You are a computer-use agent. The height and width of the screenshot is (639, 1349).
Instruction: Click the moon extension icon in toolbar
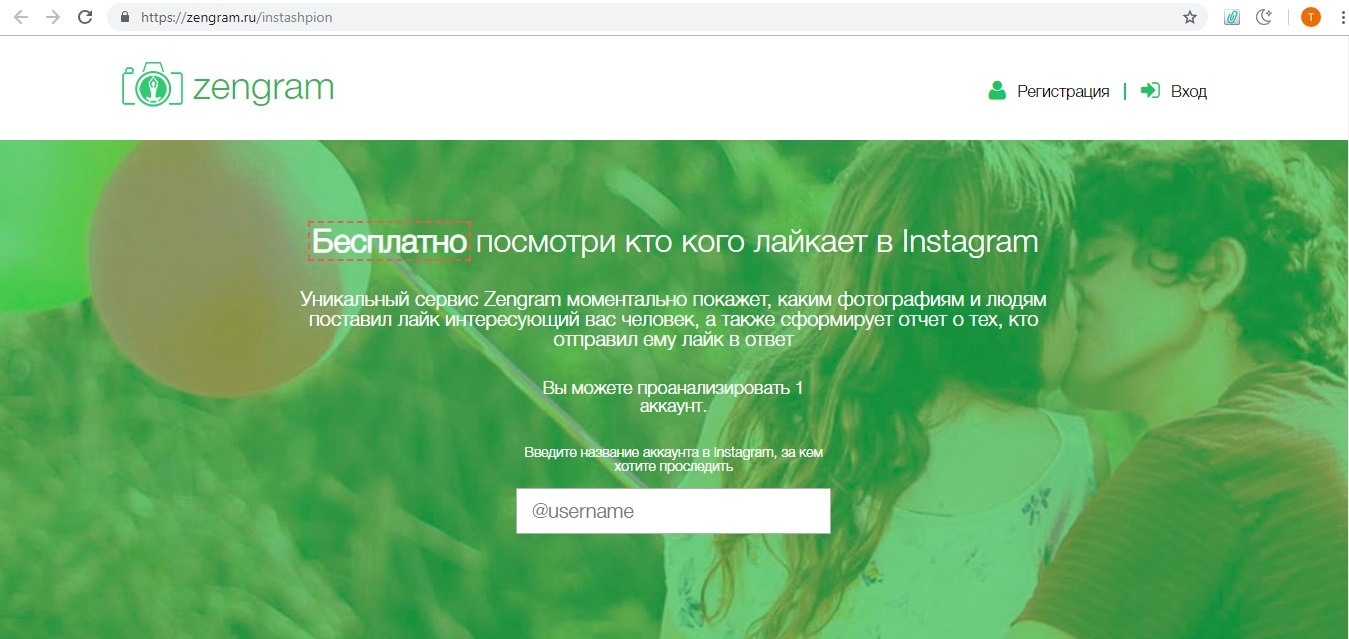[1264, 17]
